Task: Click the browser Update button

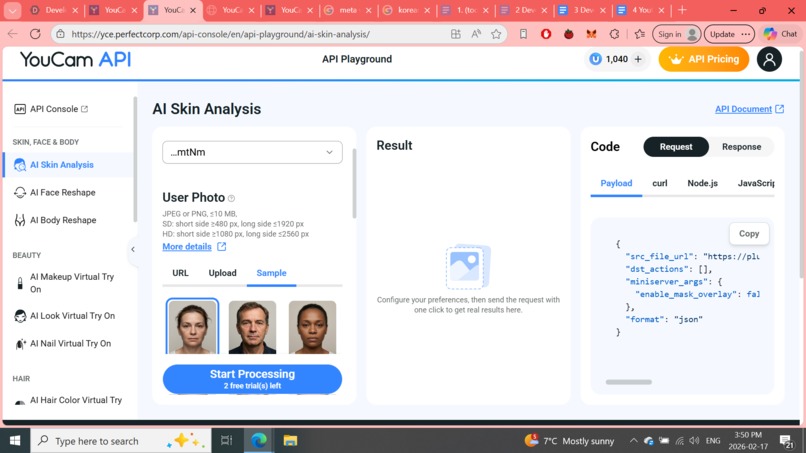Action: [729, 34]
